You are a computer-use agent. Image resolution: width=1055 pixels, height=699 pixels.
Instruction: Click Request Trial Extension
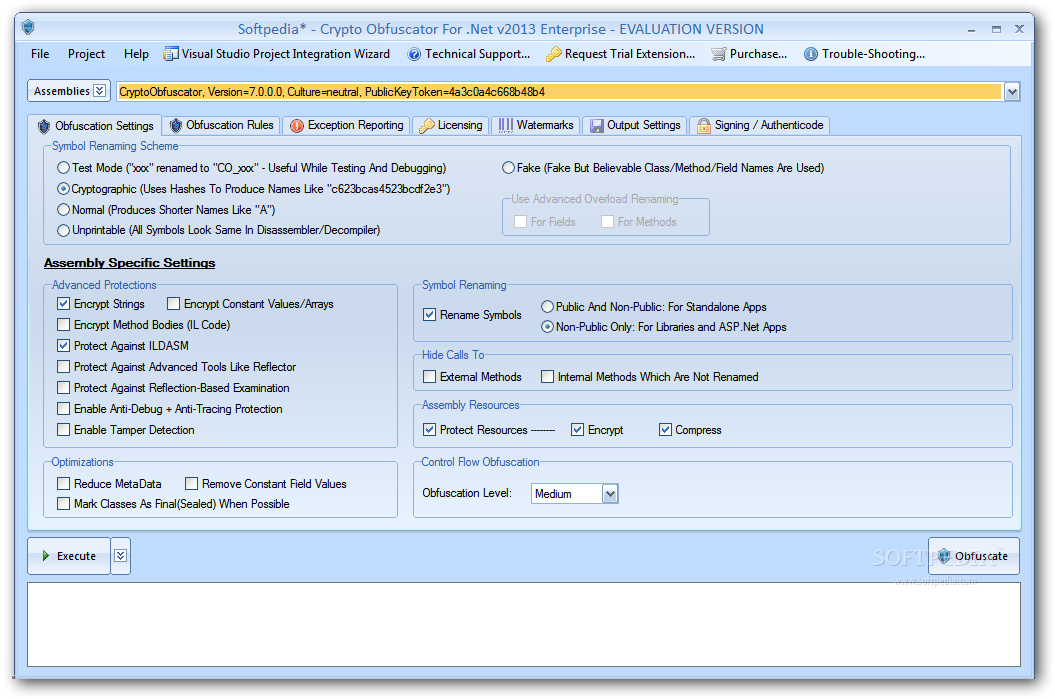pyautogui.click(x=620, y=54)
